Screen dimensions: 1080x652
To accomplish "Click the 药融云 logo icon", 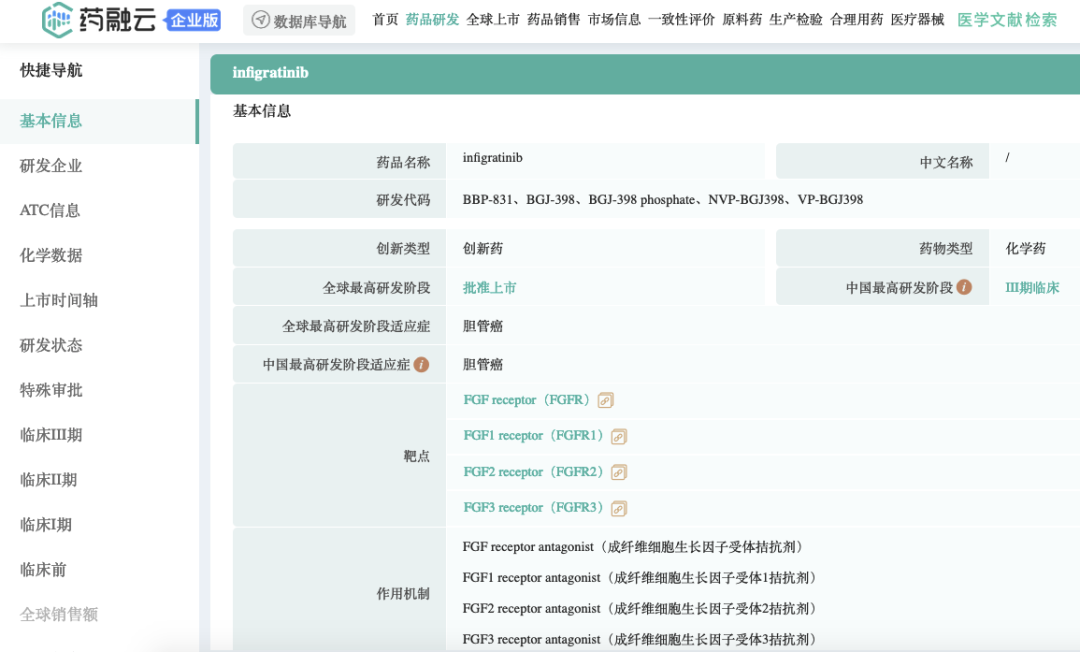I will 57,19.
